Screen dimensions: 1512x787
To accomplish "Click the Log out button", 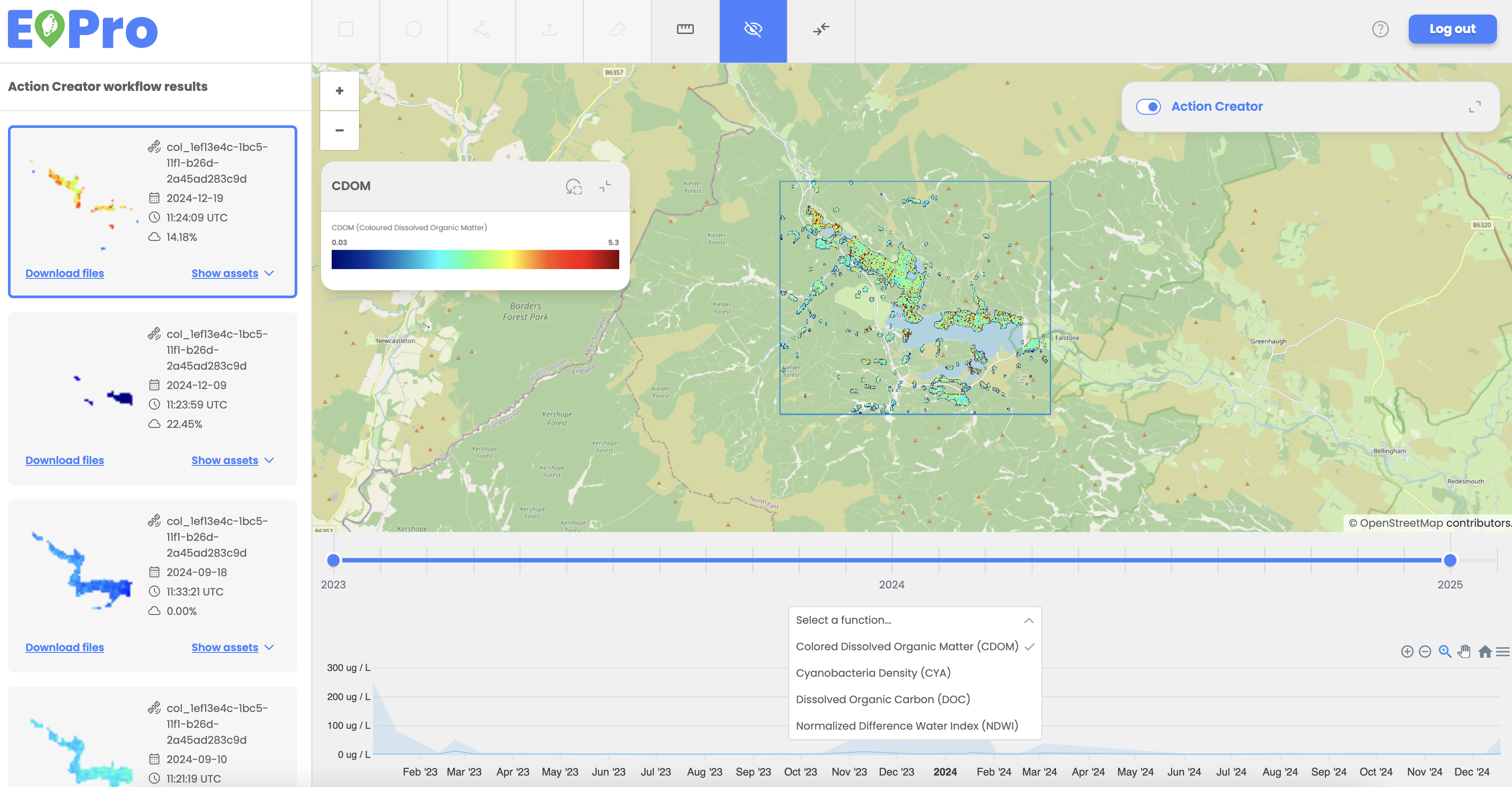I will [1452, 29].
